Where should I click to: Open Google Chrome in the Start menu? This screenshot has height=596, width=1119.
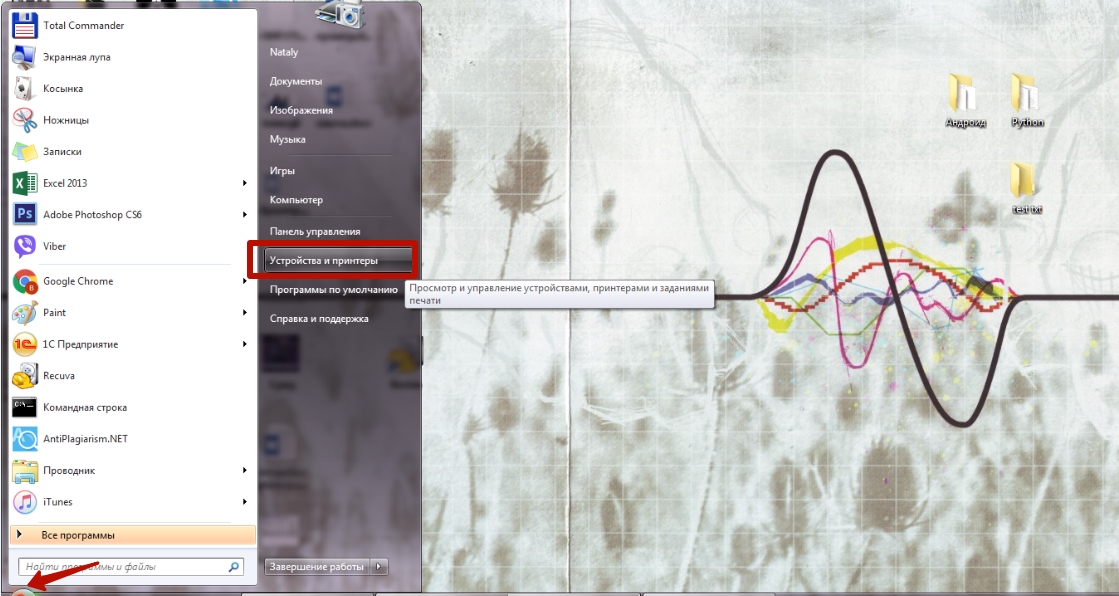(x=77, y=281)
